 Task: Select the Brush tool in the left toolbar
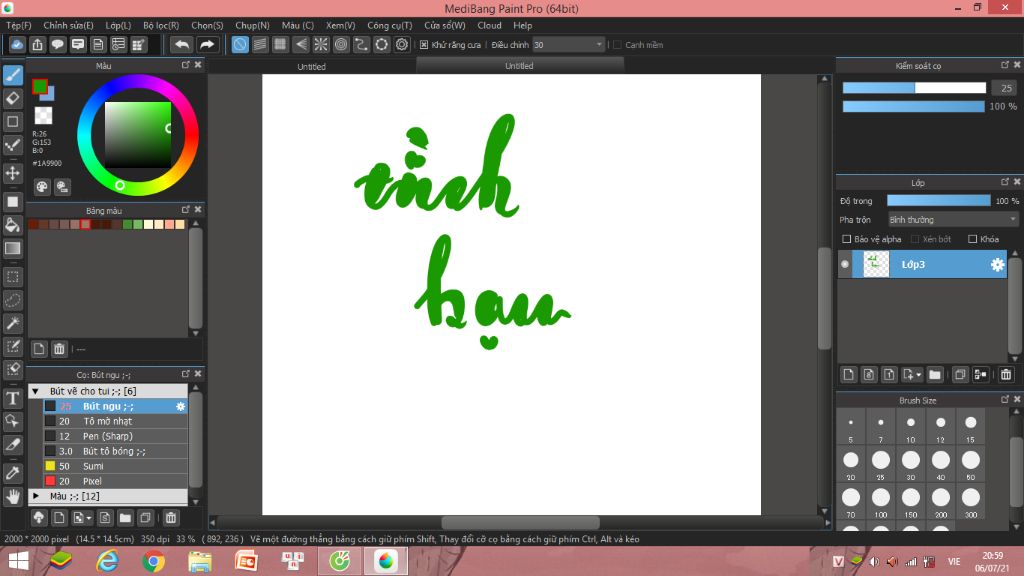click(12, 75)
